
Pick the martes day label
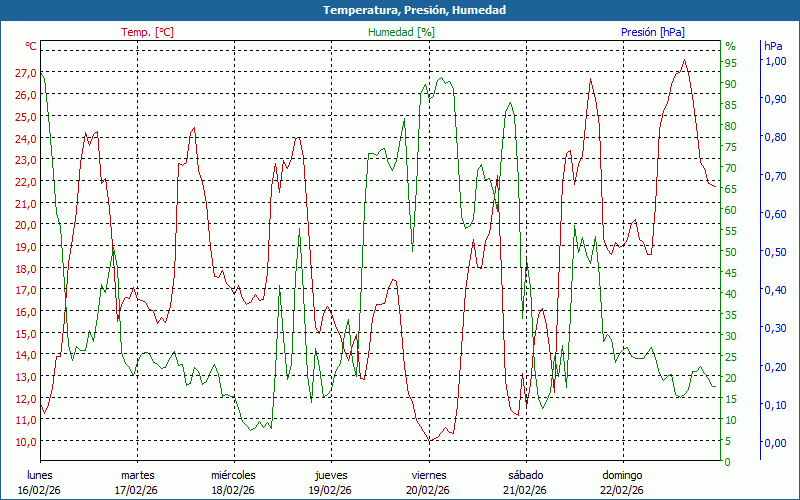[x=137, y=475]
